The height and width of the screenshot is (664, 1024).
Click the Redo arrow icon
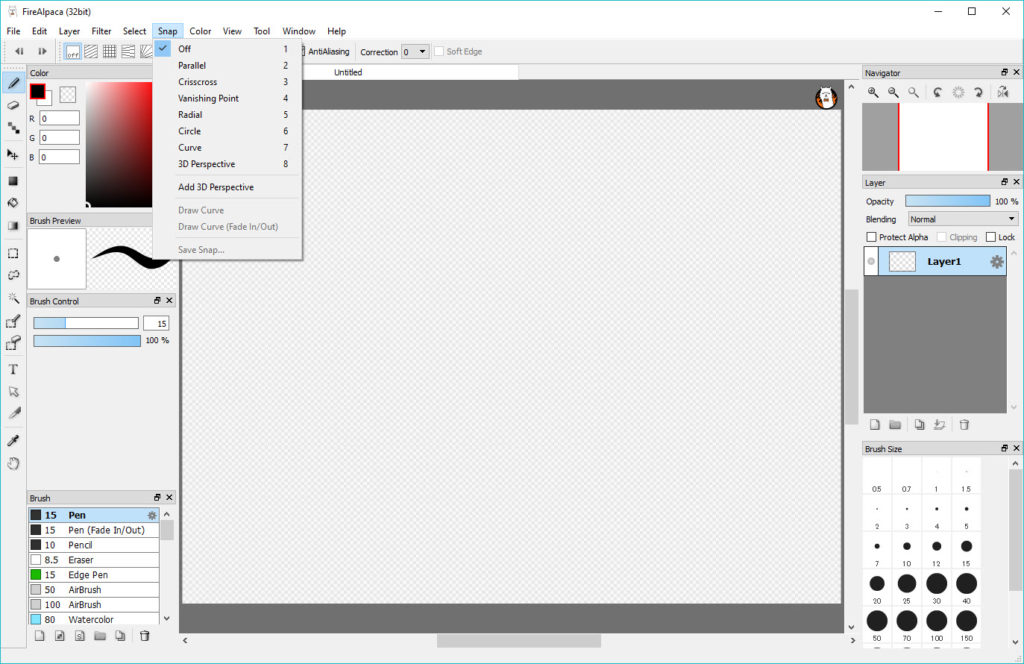click(42, 51)
